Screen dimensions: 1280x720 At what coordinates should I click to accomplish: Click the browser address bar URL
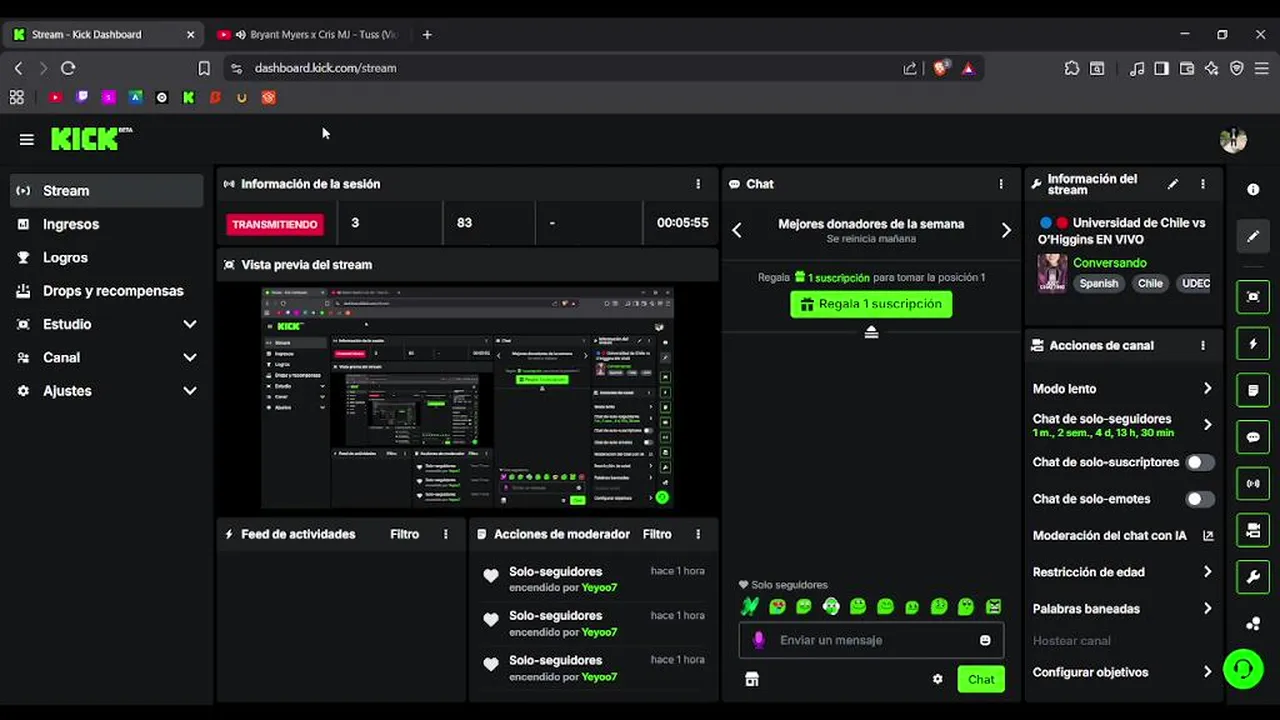325,68
